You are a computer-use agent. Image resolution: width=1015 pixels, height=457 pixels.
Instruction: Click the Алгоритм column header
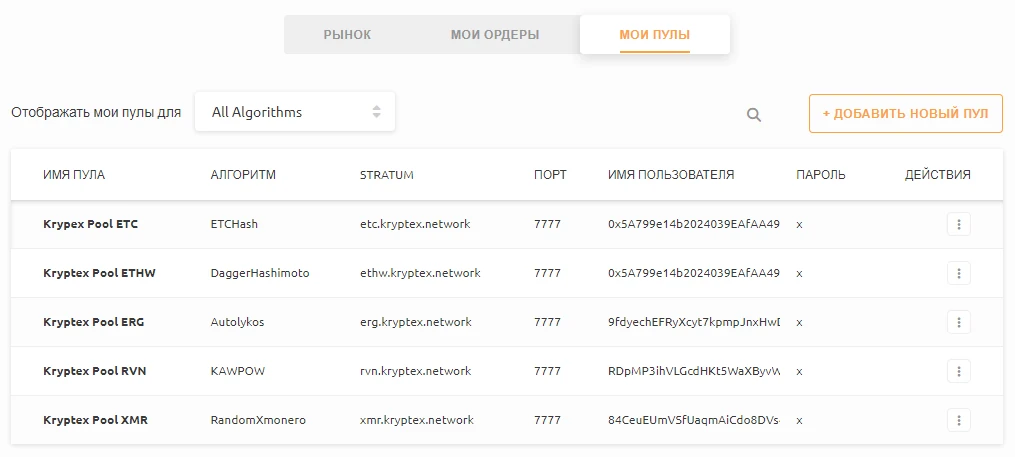[x=243, y=175]
